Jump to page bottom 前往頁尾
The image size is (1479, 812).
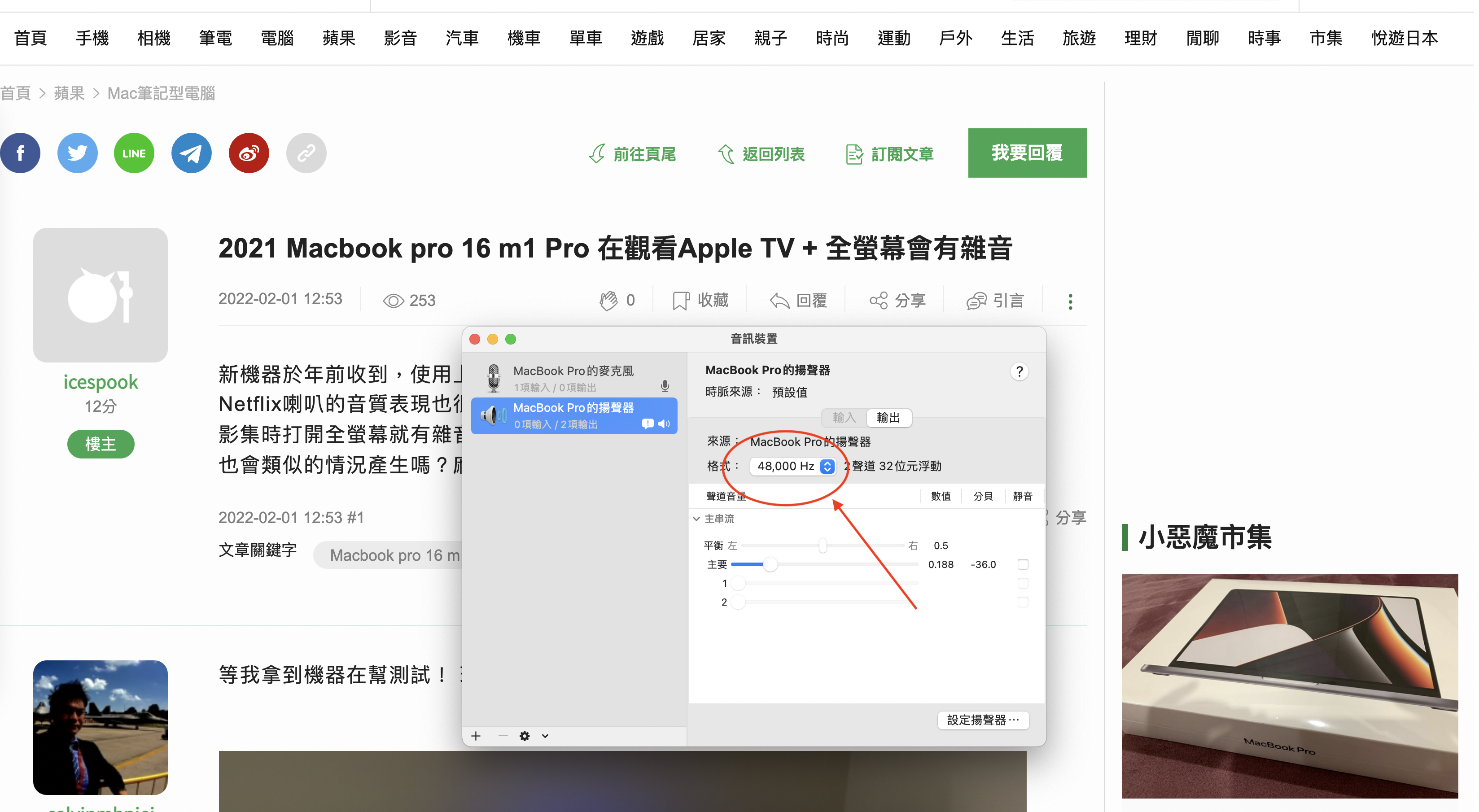click(633, 154)
